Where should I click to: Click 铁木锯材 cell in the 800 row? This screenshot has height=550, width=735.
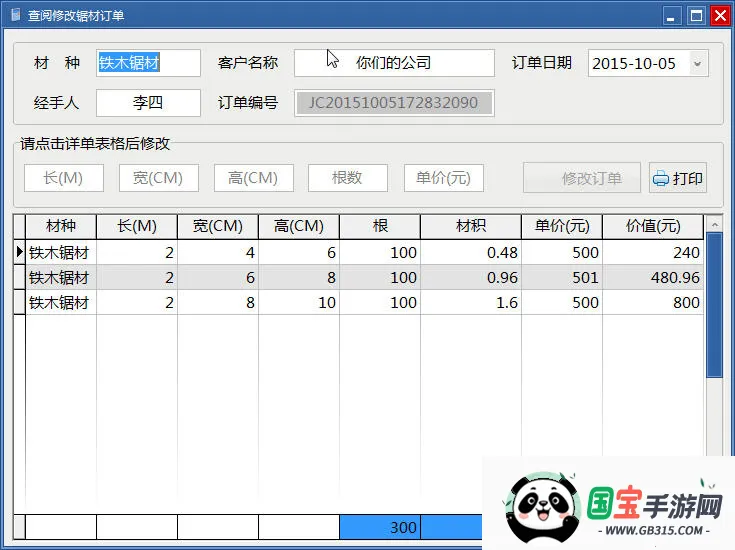click(61, 302)
